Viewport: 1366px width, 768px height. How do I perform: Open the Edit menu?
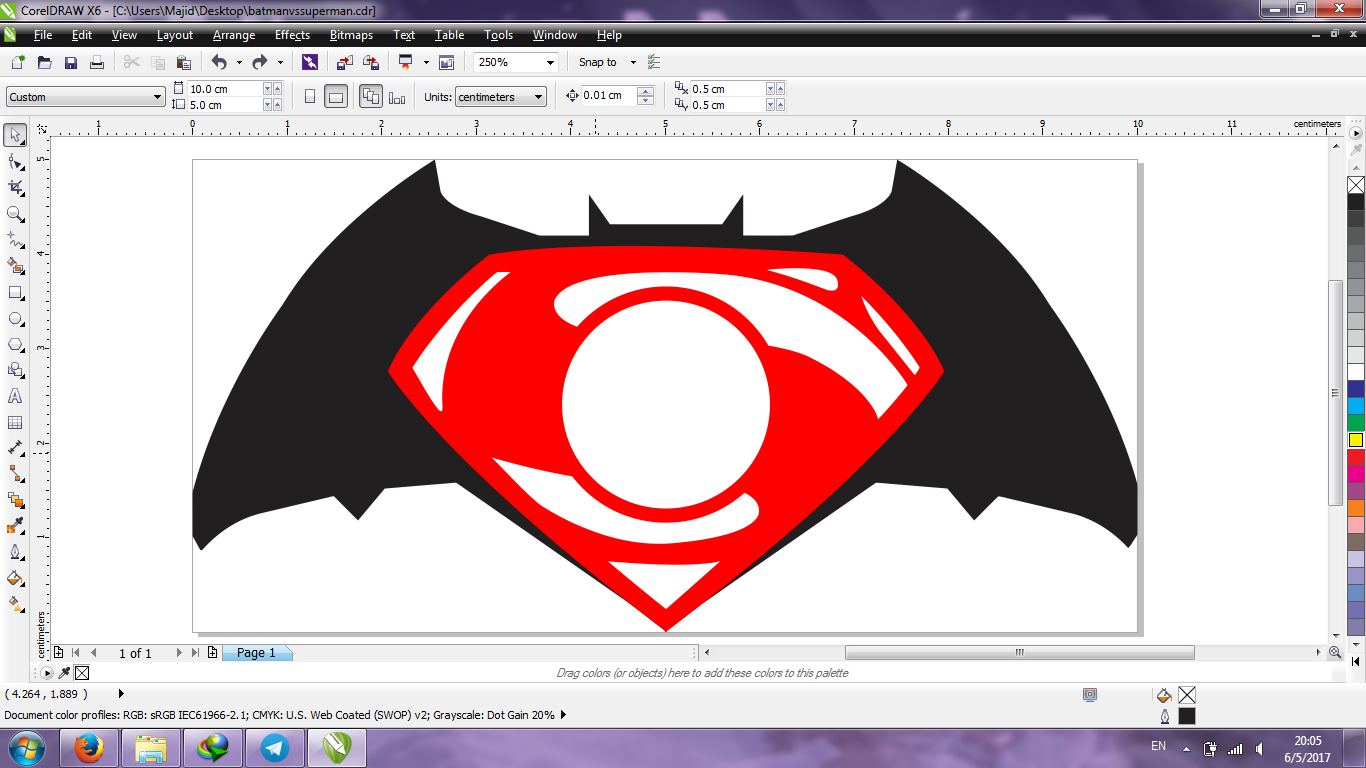(x=82, y=35)
